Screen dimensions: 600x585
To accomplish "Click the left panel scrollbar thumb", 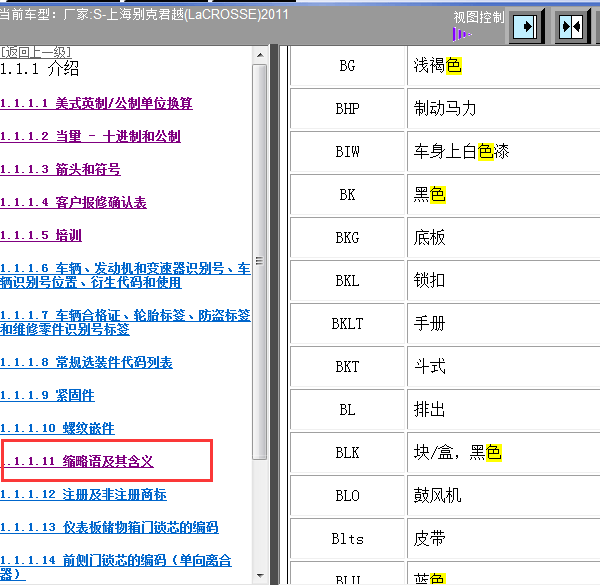I will coord(260,262).
